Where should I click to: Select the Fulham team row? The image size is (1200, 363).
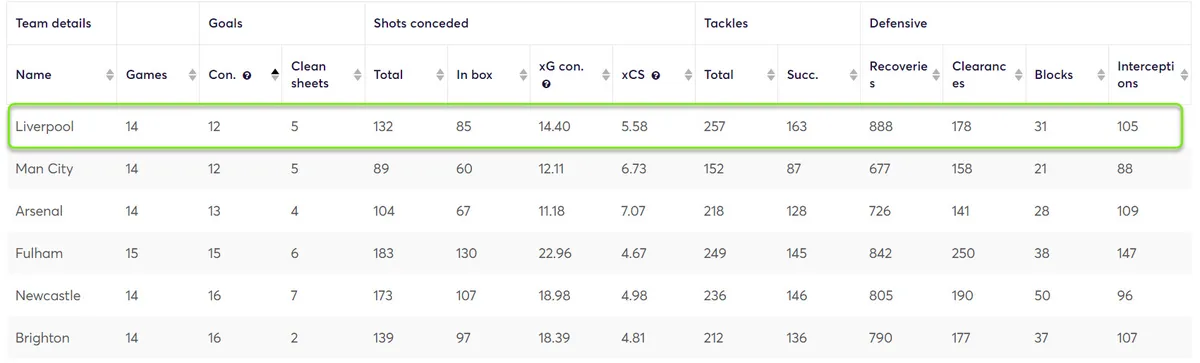coord(598,253)
